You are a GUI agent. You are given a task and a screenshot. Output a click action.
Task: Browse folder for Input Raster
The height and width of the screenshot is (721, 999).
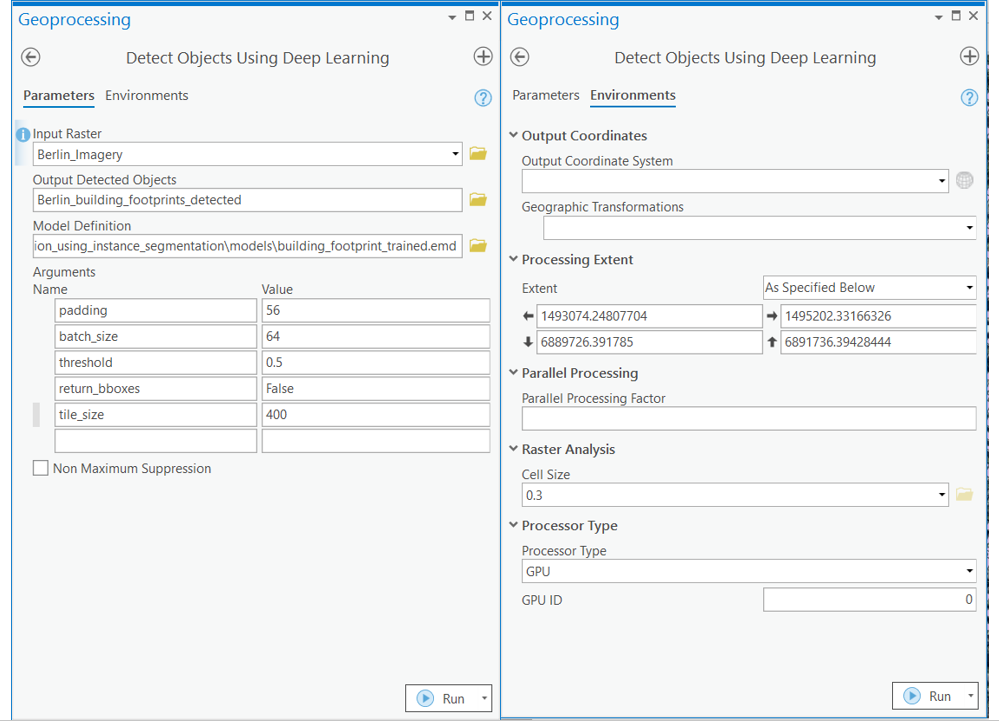pyautogui.click(x=478, y=154)
